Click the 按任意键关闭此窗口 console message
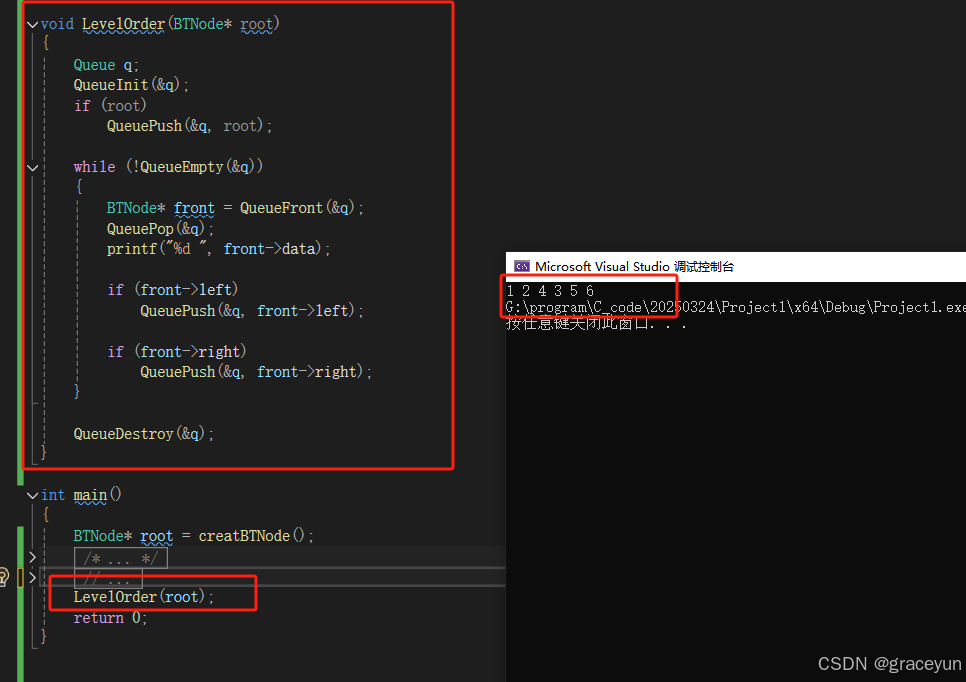This screenshot has height=682, width=966. click(x=595, y=323)
